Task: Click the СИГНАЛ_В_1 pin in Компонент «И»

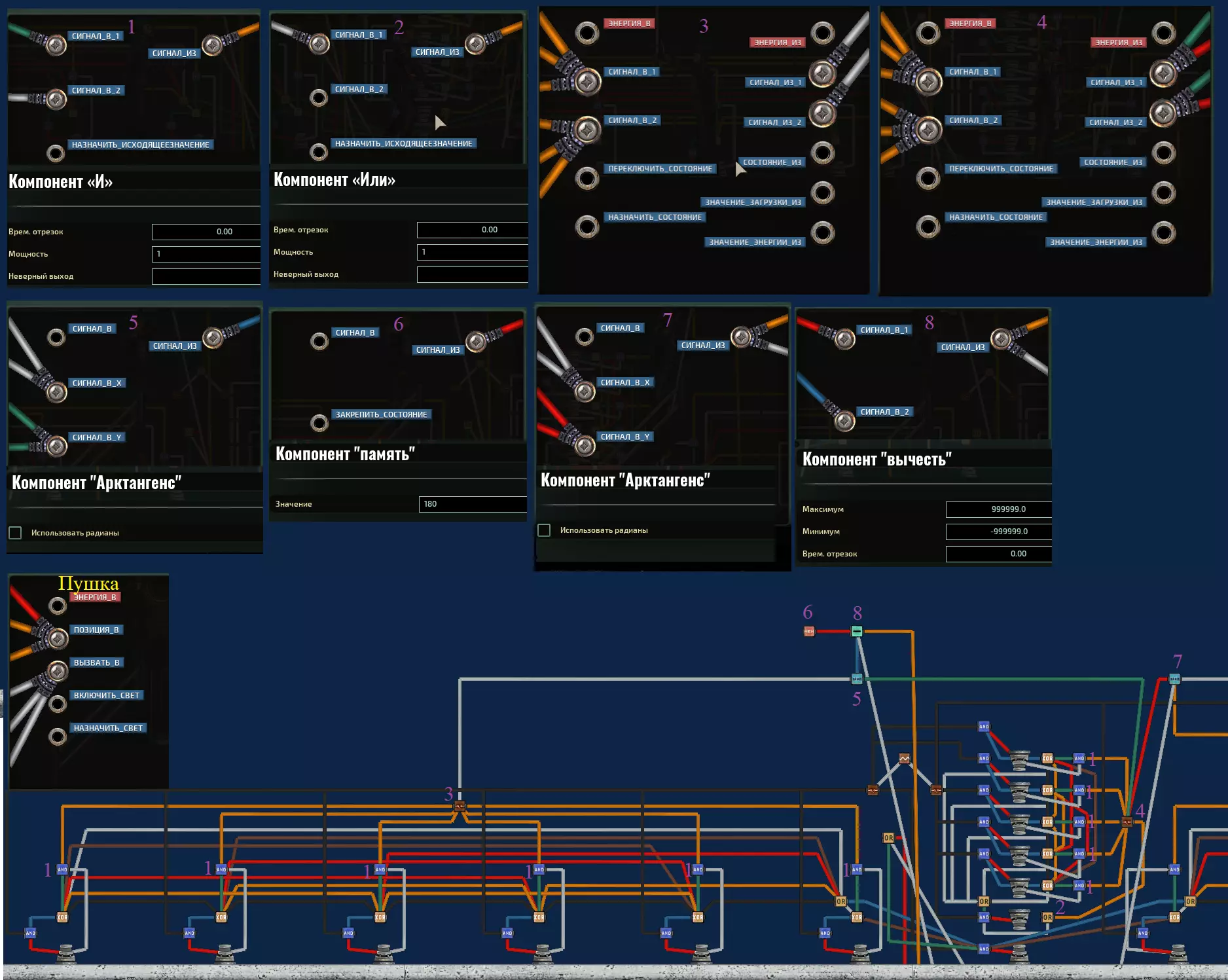Action: 56,45
